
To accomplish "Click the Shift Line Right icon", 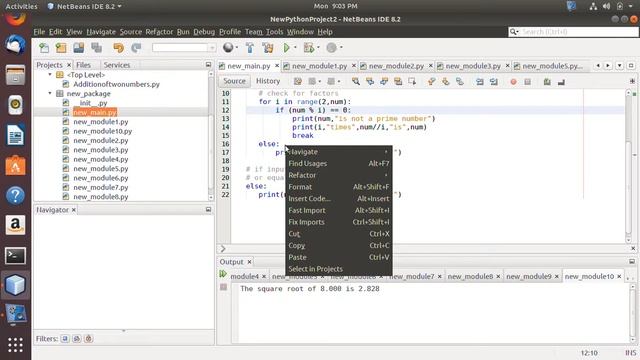I will pos(494,82).
